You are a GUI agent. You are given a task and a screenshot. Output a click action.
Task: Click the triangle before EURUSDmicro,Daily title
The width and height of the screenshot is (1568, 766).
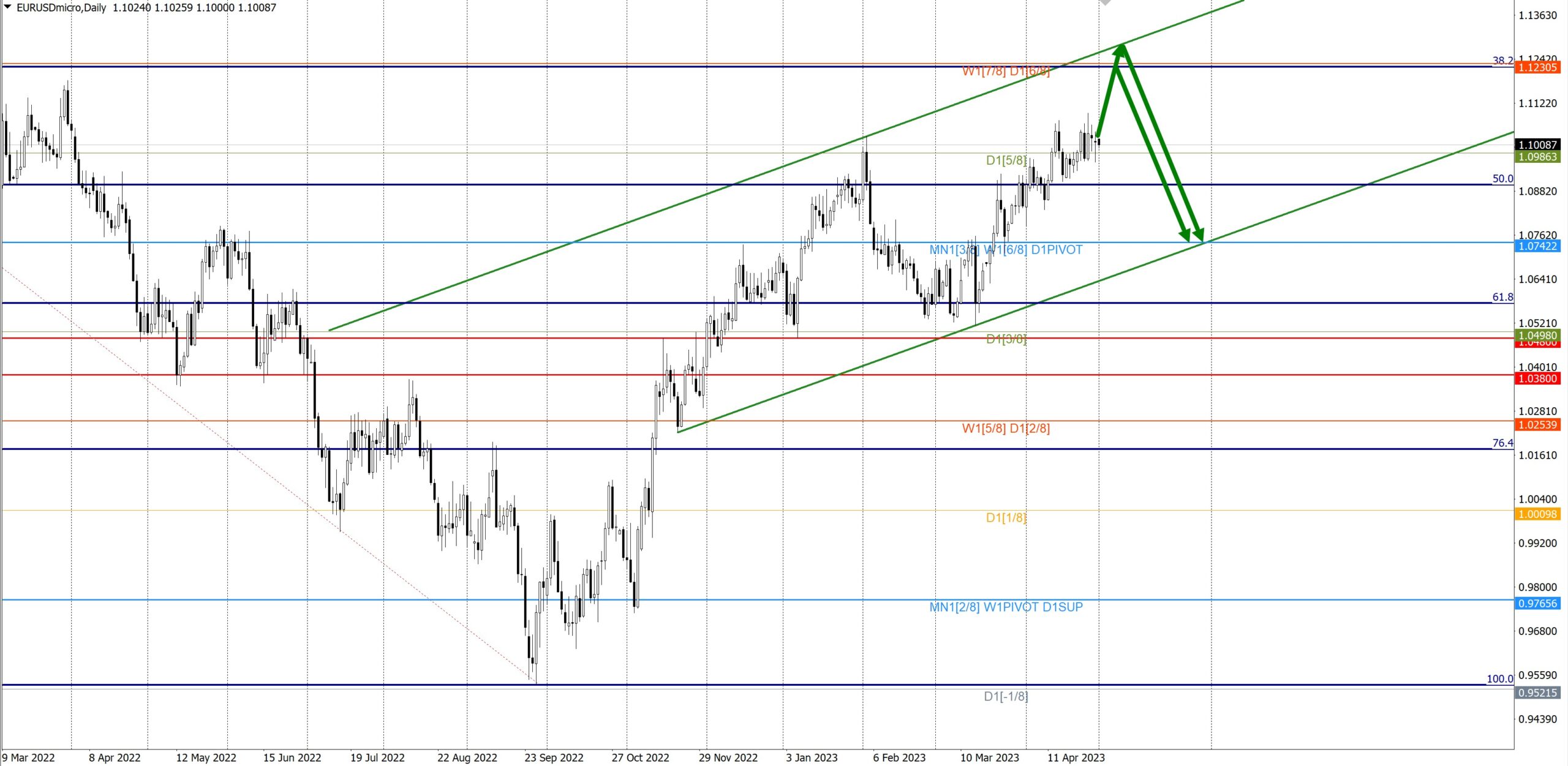(x=7, y=7)
